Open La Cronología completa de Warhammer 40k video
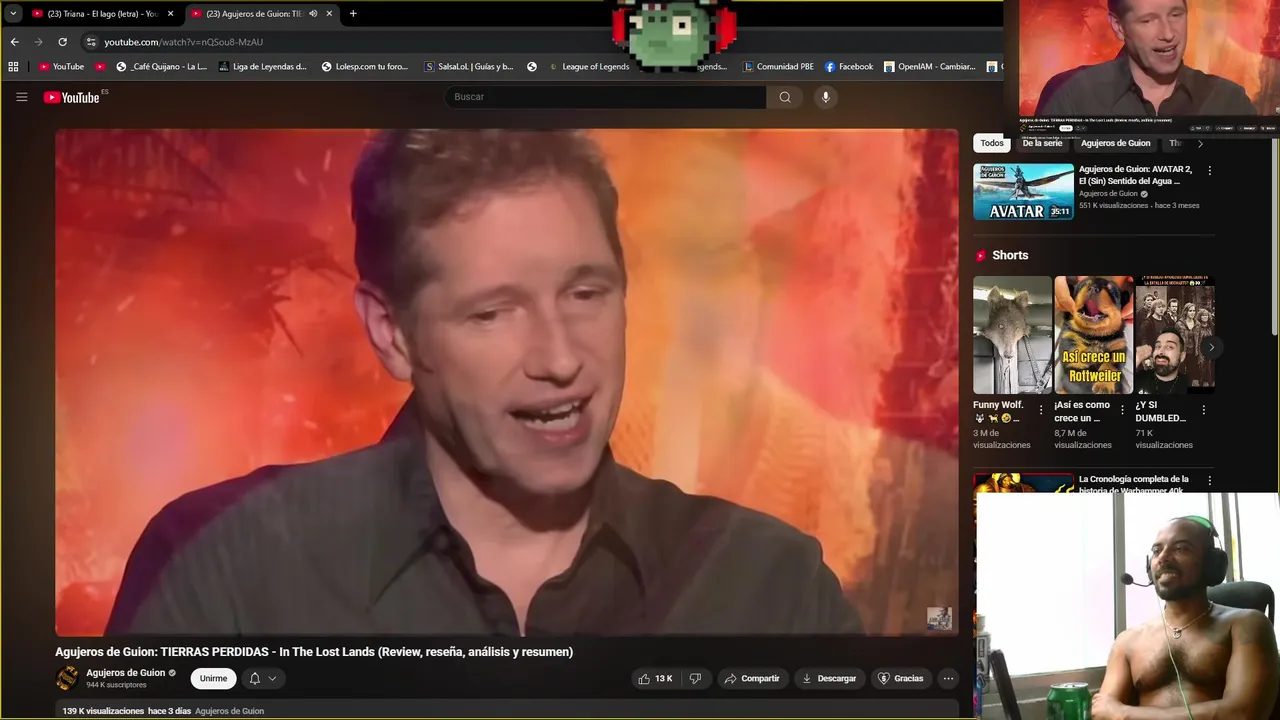Screen dimensions: 1280x720 pos(1135,484)
